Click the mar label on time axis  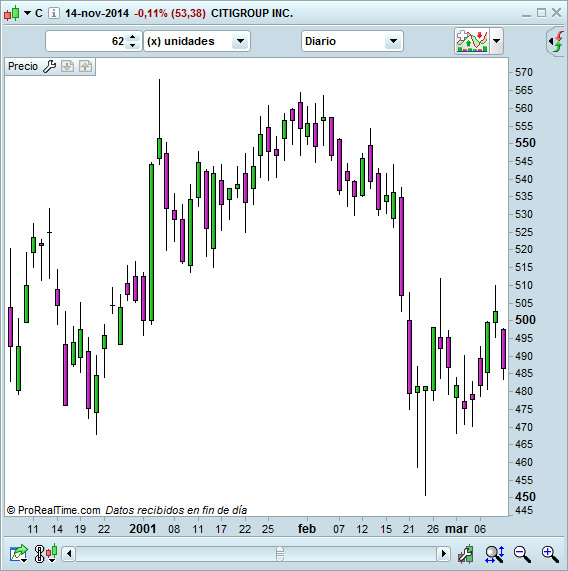[456, 529]
